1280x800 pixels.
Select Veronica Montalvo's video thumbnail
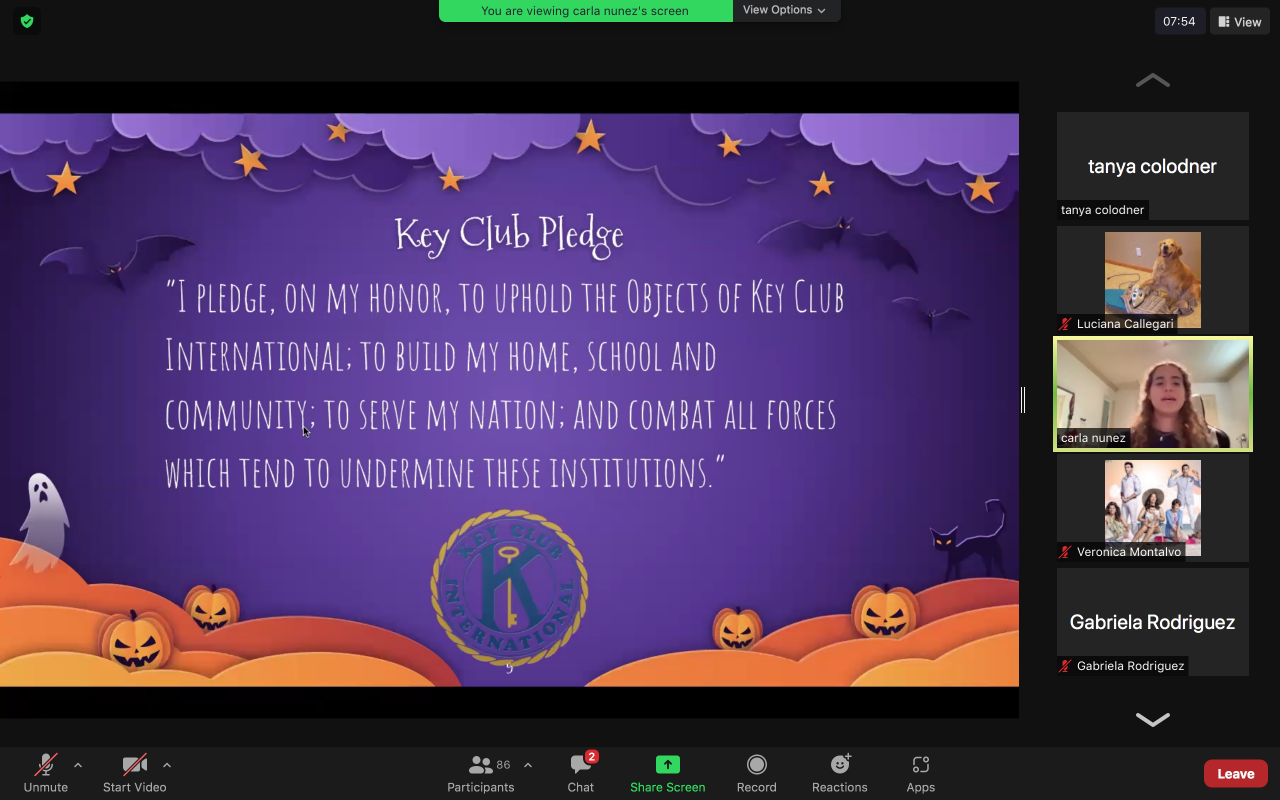click(x=1153, y=508)
